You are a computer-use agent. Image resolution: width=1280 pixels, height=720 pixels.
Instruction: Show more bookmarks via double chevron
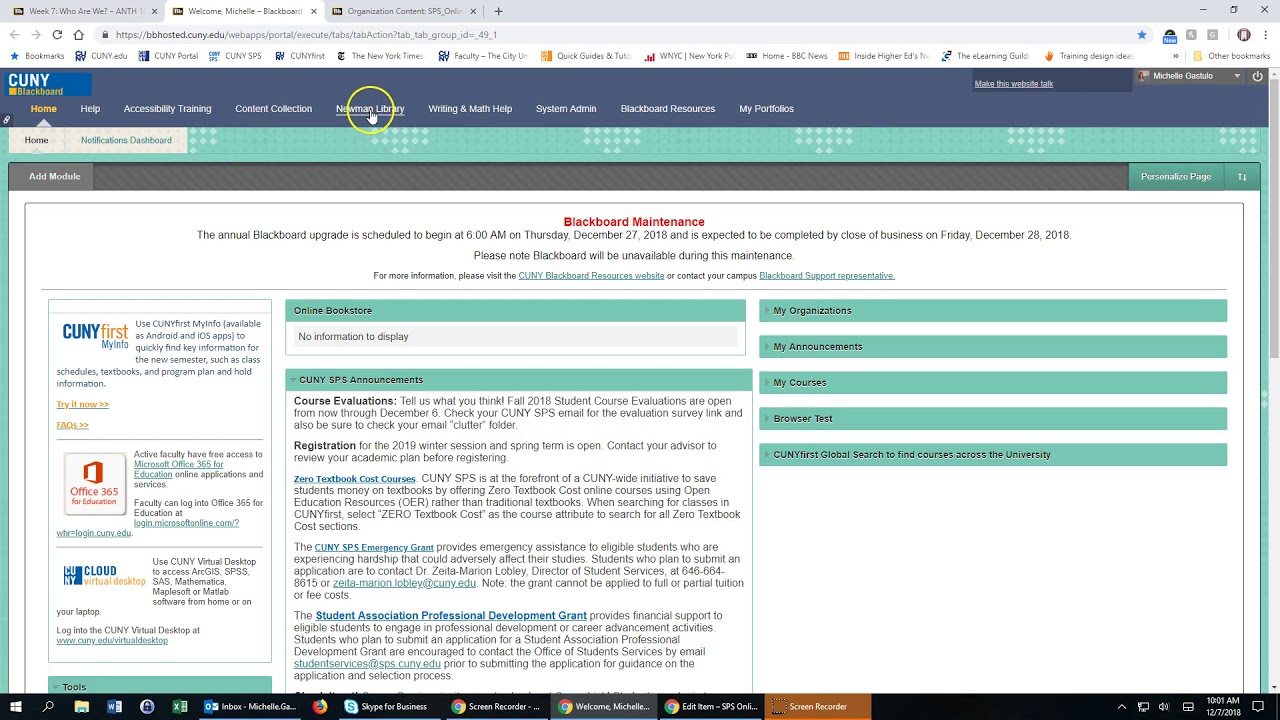1176,56
